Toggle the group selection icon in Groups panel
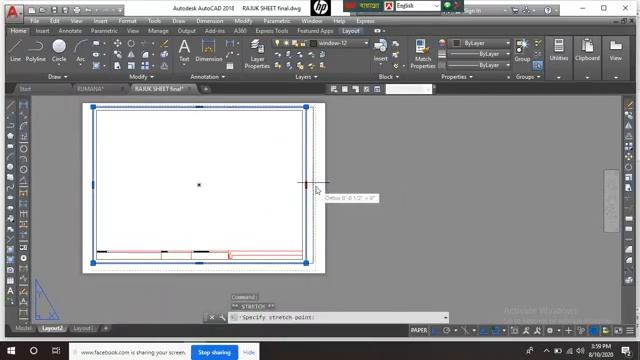This screenshot has height=360, width=640. [538, 66]
